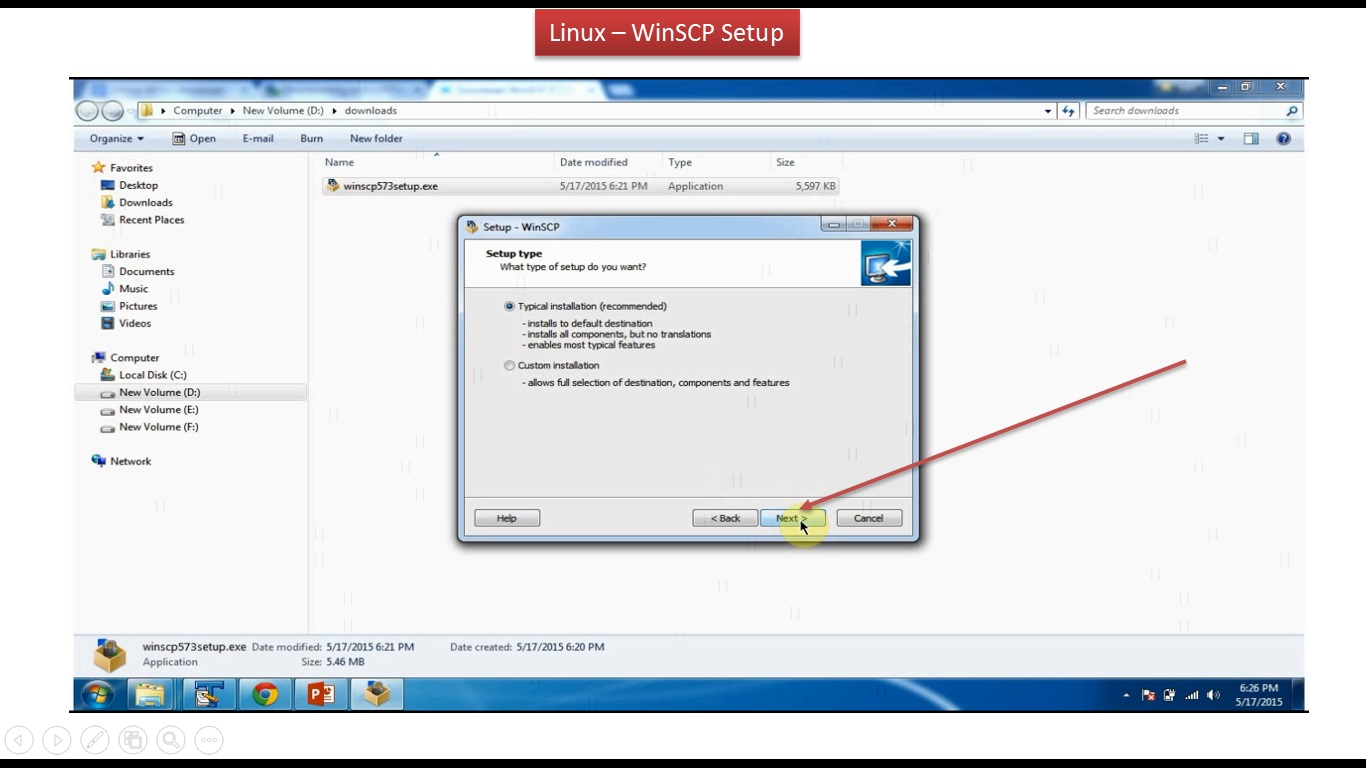Expand the view options dropdown arrow

pos(1221,139)
